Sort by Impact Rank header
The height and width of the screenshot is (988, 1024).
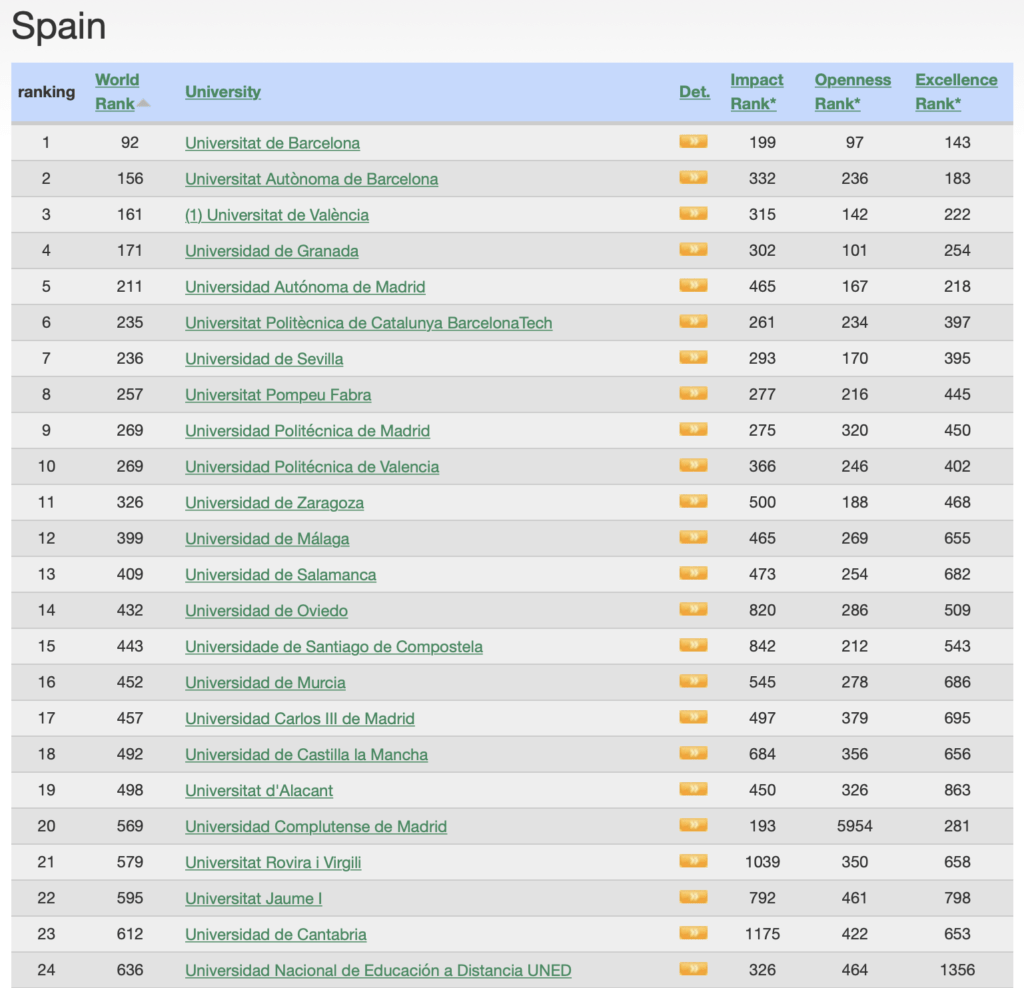pos(756,91)
